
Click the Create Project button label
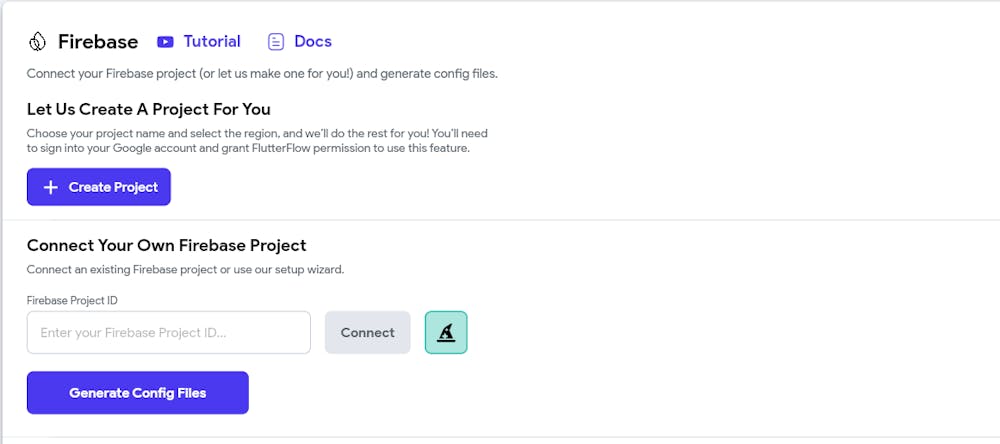114,188
